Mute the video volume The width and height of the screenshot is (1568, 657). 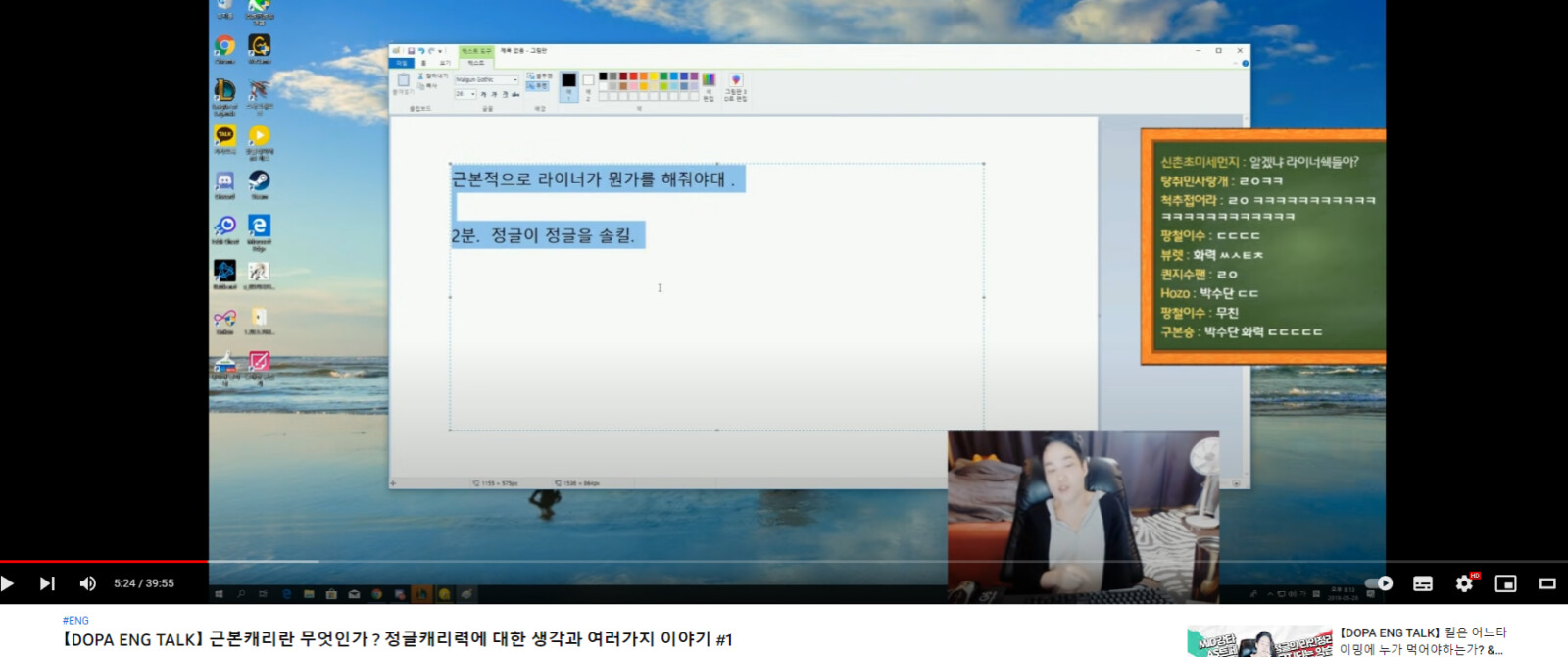pos(87,583)
